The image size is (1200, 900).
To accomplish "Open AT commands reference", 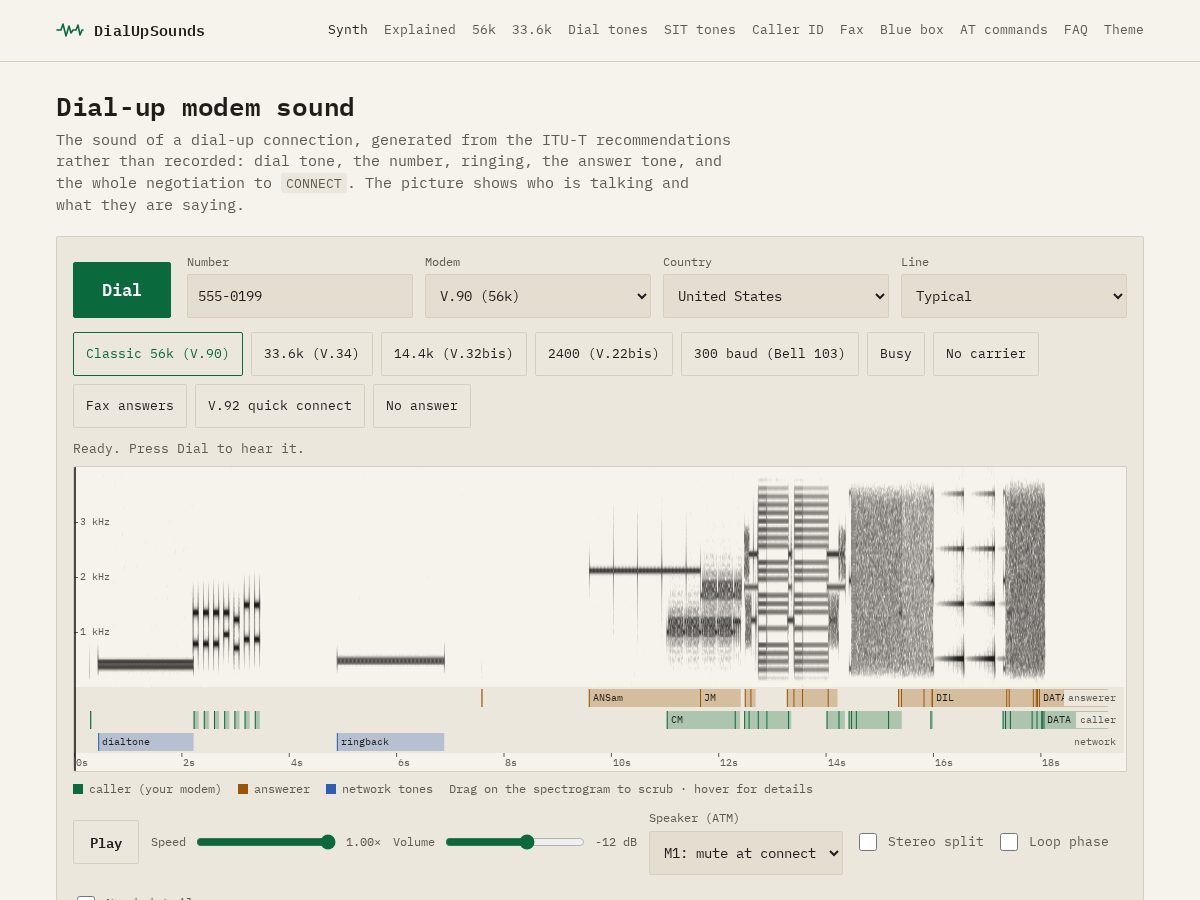I will click(x=1004, y=30).
